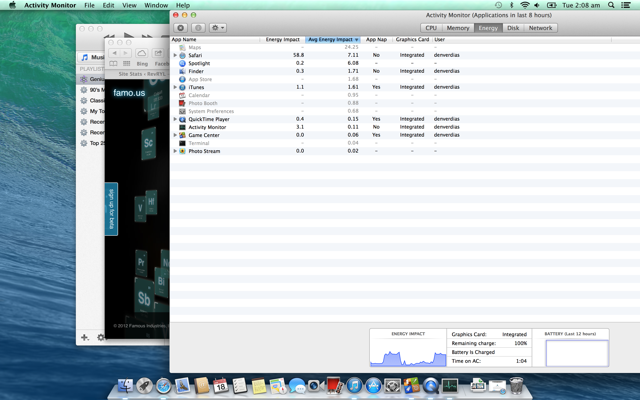Click 'sign up for beta' tab in Safari page
The height and width of the screenshot is (400, 640).
pos(111,209)
